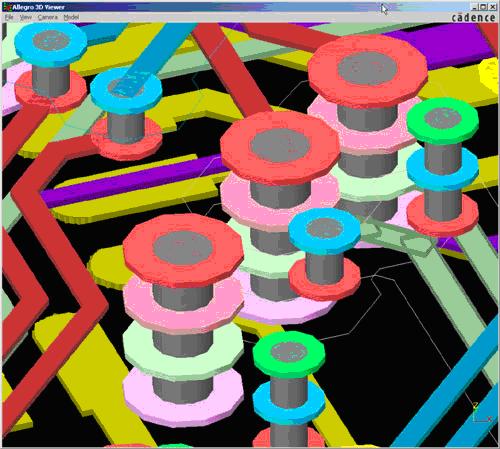Click the green pad beside the largest red via
Viewport: 500px width, 449px height.
point(443,121)
